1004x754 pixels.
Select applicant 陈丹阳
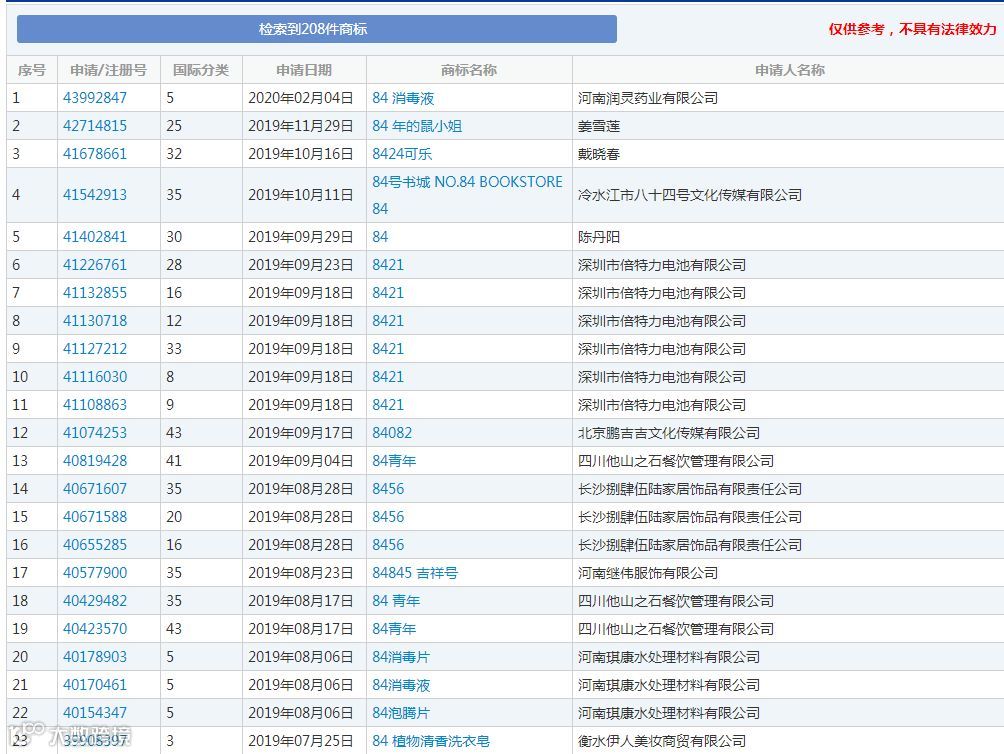coord(599,237)
